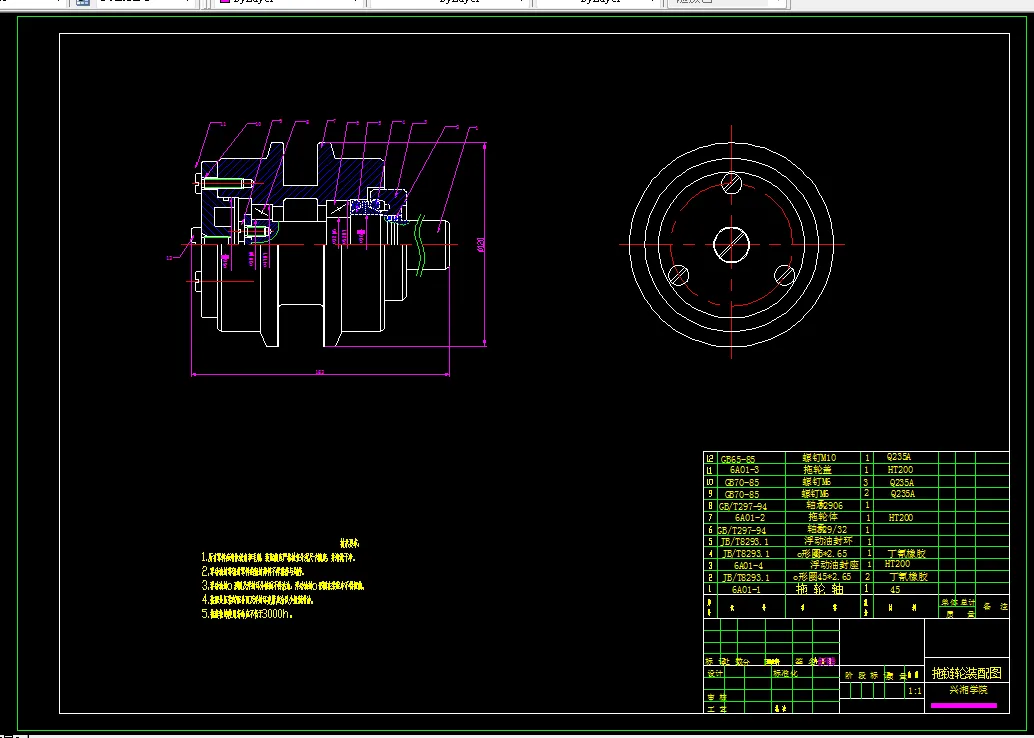Screen dimensions: 1034x738
Task: Select the '浮动油封环' part name cell
Action: coord(828,541)
